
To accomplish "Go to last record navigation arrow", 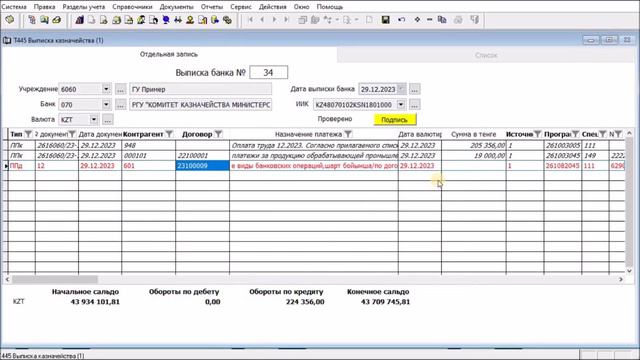I will [x=287, y=20].
